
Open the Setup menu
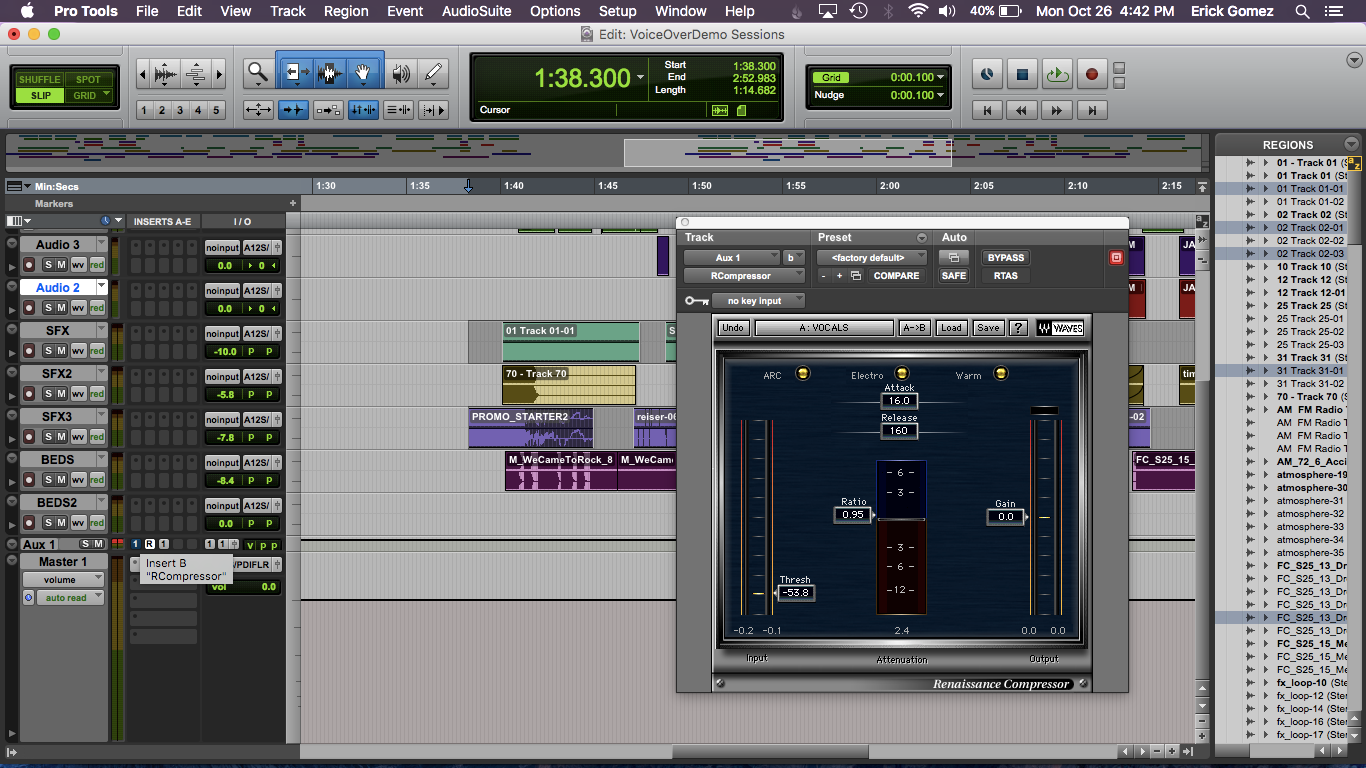pyautogui.click(x=618, y=11)
